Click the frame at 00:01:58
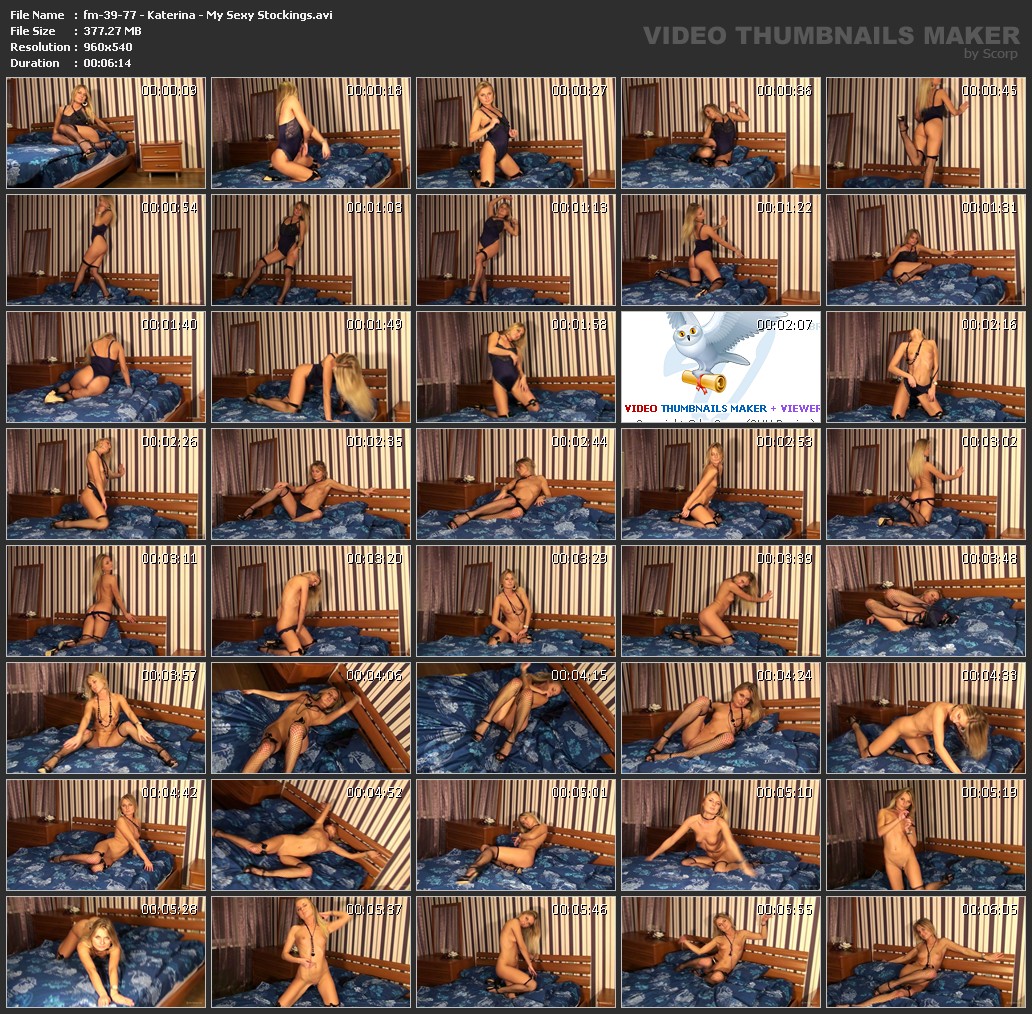 (x=516, y=367)
